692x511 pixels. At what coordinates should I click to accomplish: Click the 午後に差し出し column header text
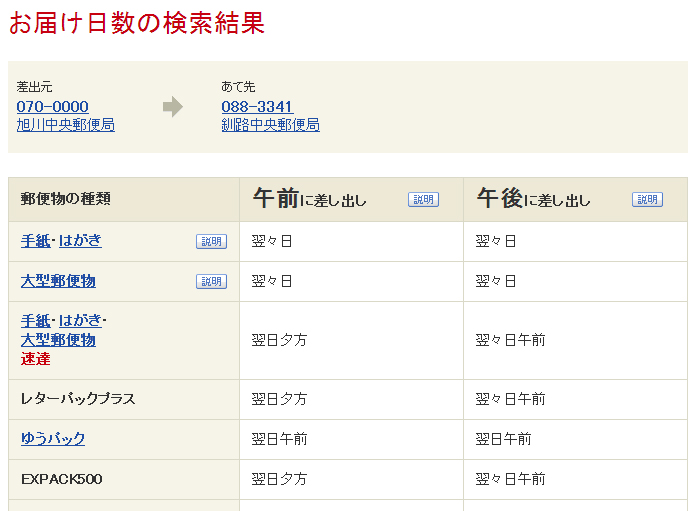coord(534,199)
